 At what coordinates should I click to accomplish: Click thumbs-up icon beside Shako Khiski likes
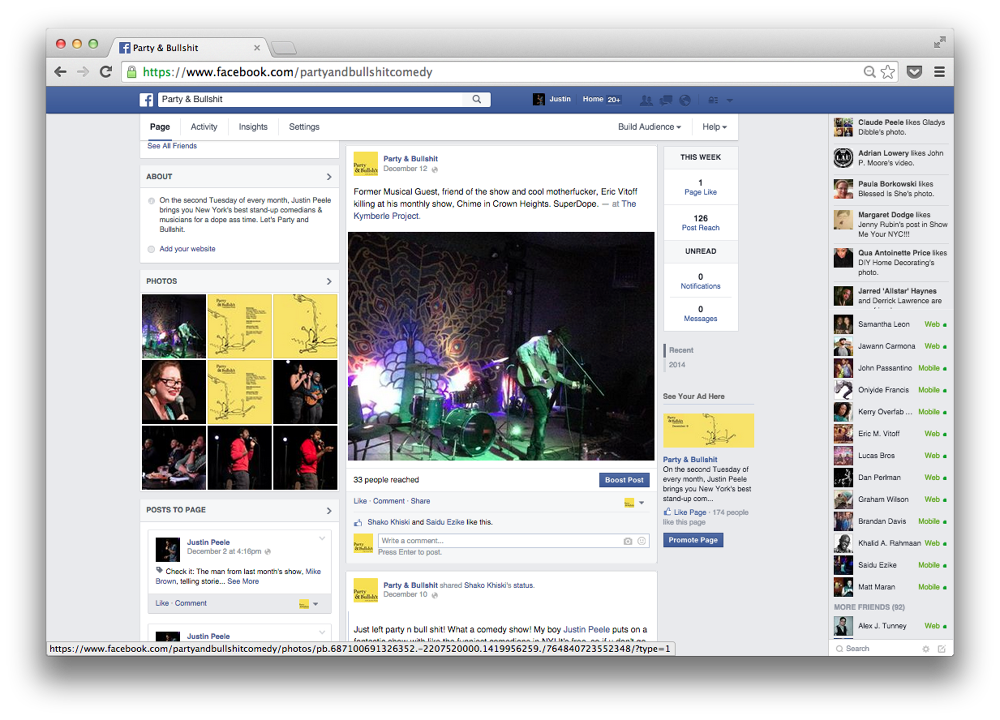[x=358, y=522]
